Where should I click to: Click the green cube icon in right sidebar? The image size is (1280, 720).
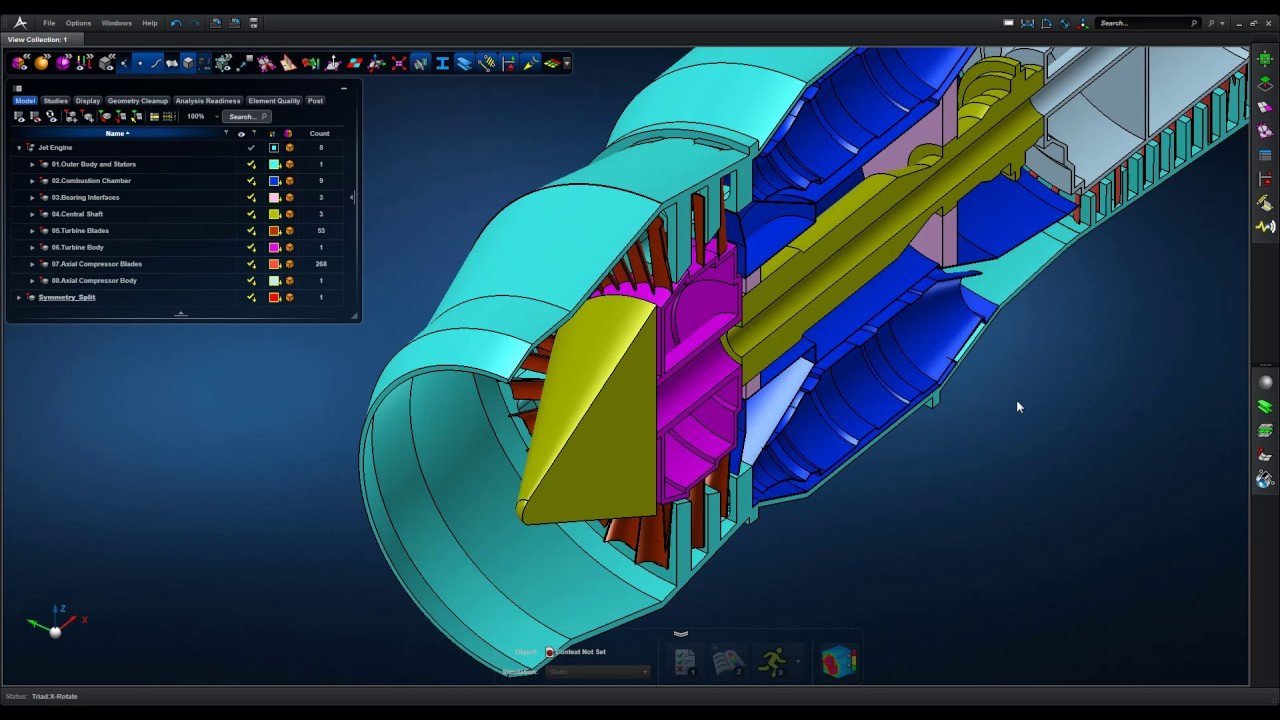pos(1265,59)
